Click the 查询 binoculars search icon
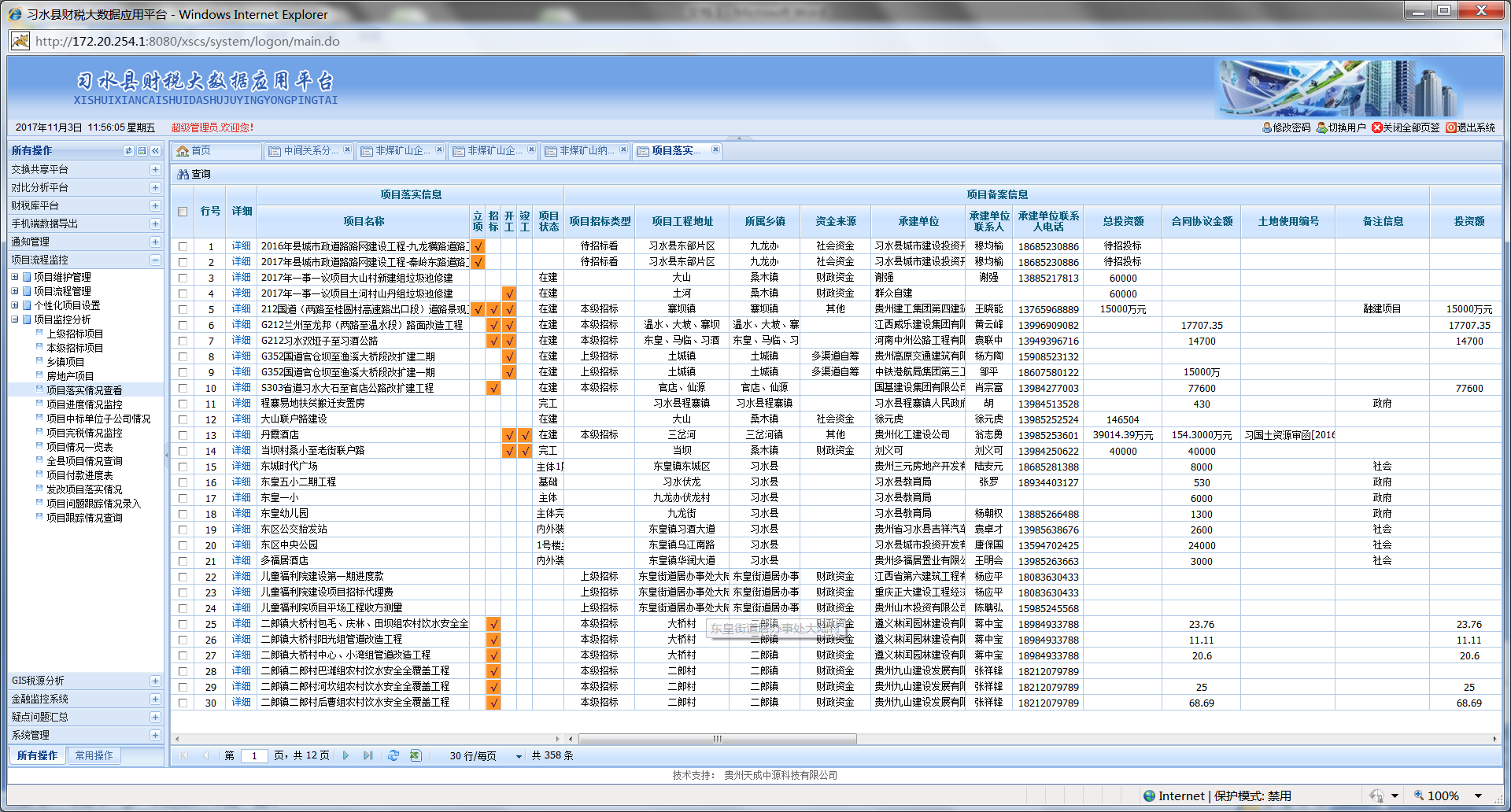 pos(183,174)
